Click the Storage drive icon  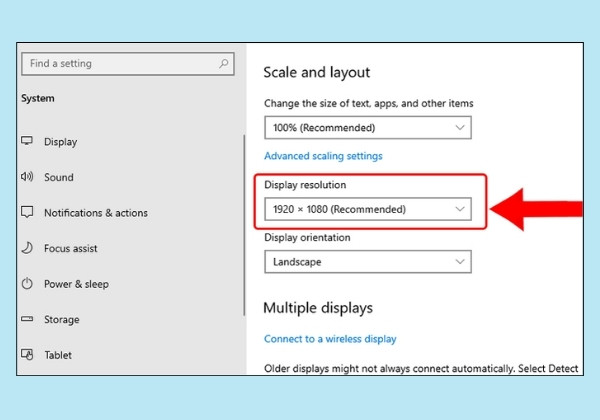(27, 319)
